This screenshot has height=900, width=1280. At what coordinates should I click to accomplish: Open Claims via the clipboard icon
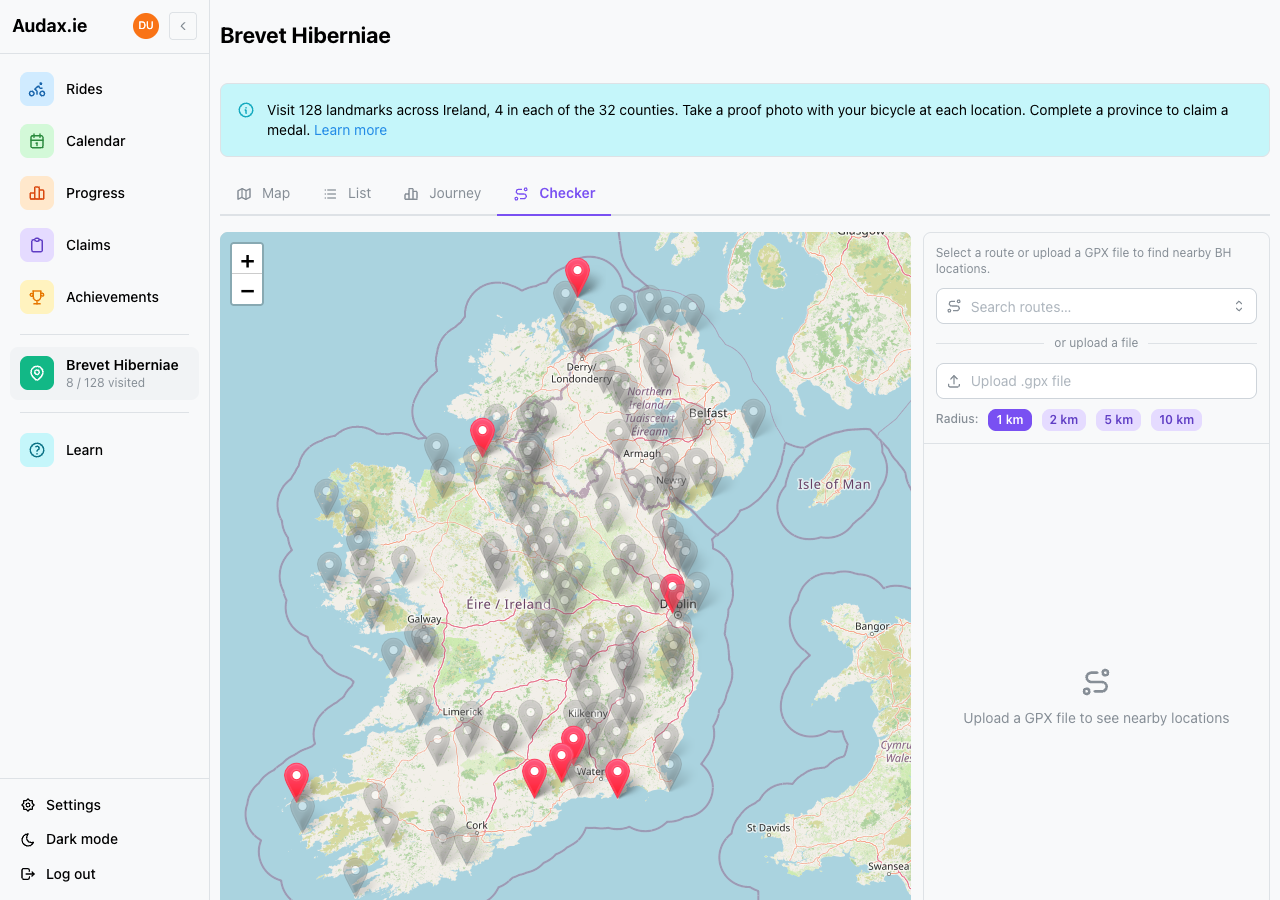(37, 245)
